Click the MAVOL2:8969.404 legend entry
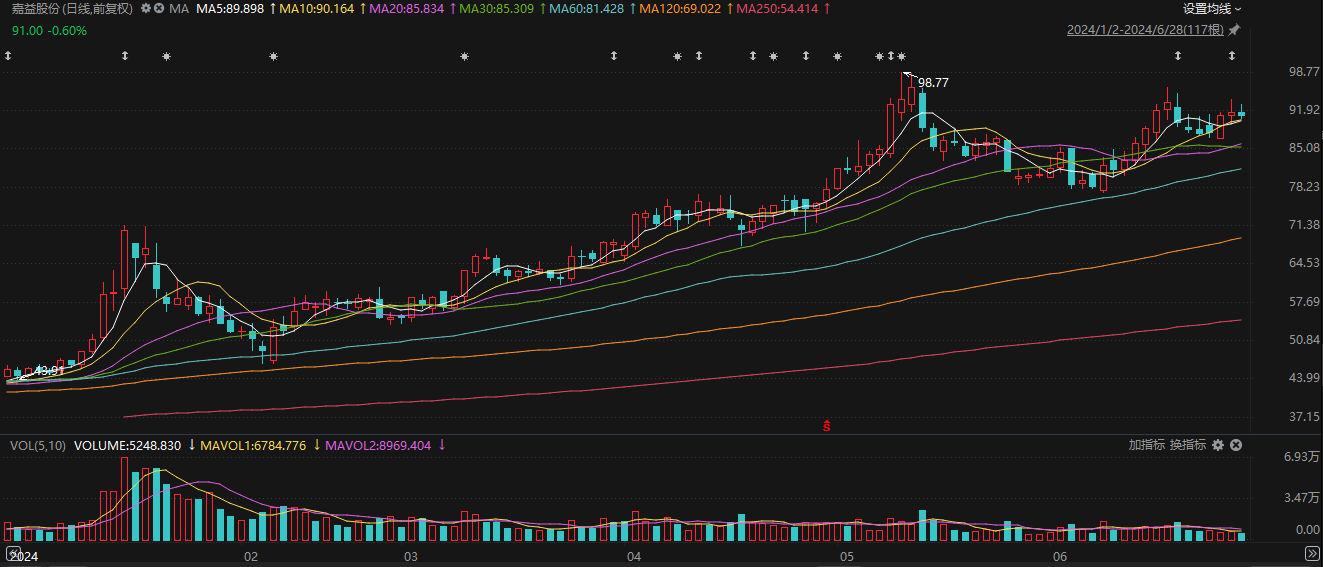The image size is (1323, 567). click(x=378, y=445)
